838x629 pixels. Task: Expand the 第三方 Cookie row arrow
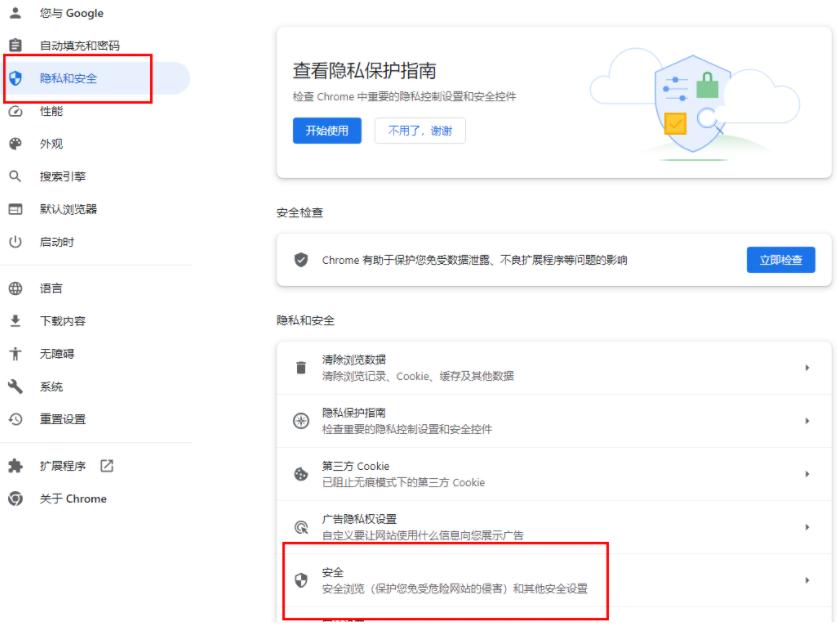(807, 474)
